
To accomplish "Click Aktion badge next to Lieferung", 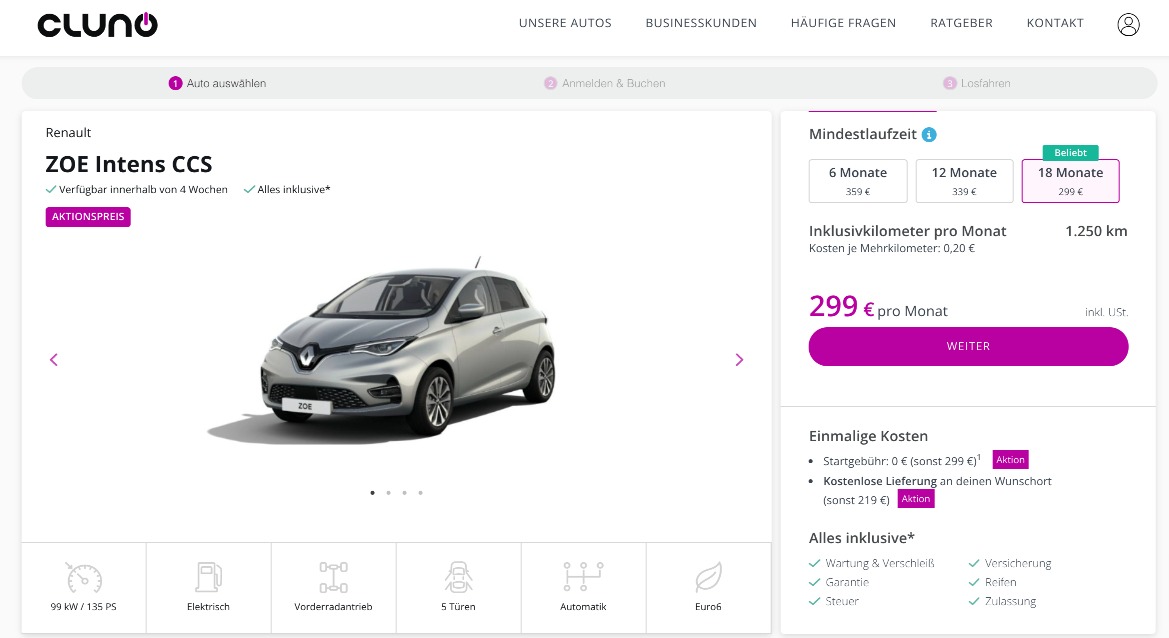I will click(x=916, y=499).
